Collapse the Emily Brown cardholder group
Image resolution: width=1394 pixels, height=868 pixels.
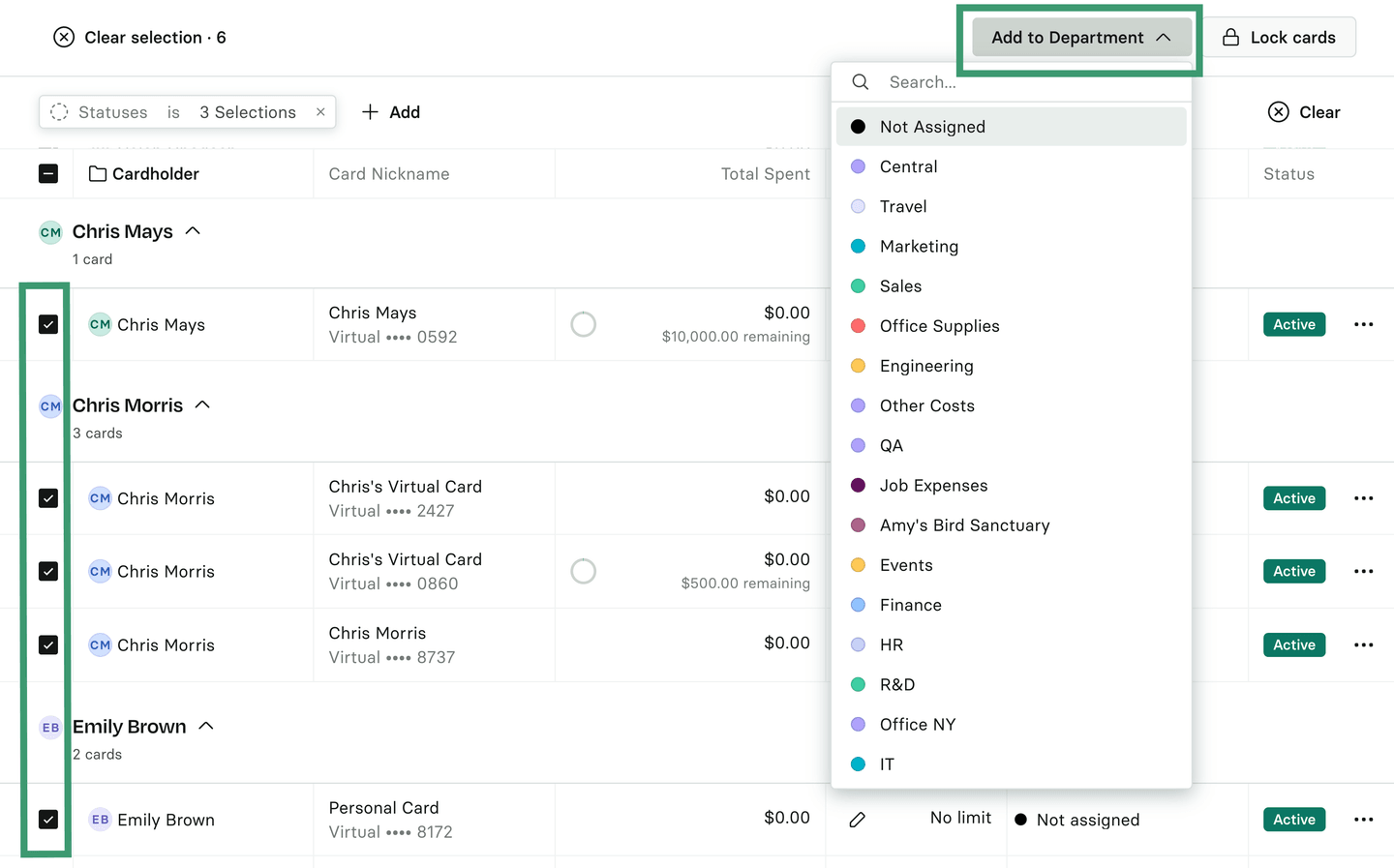[206, 727]
